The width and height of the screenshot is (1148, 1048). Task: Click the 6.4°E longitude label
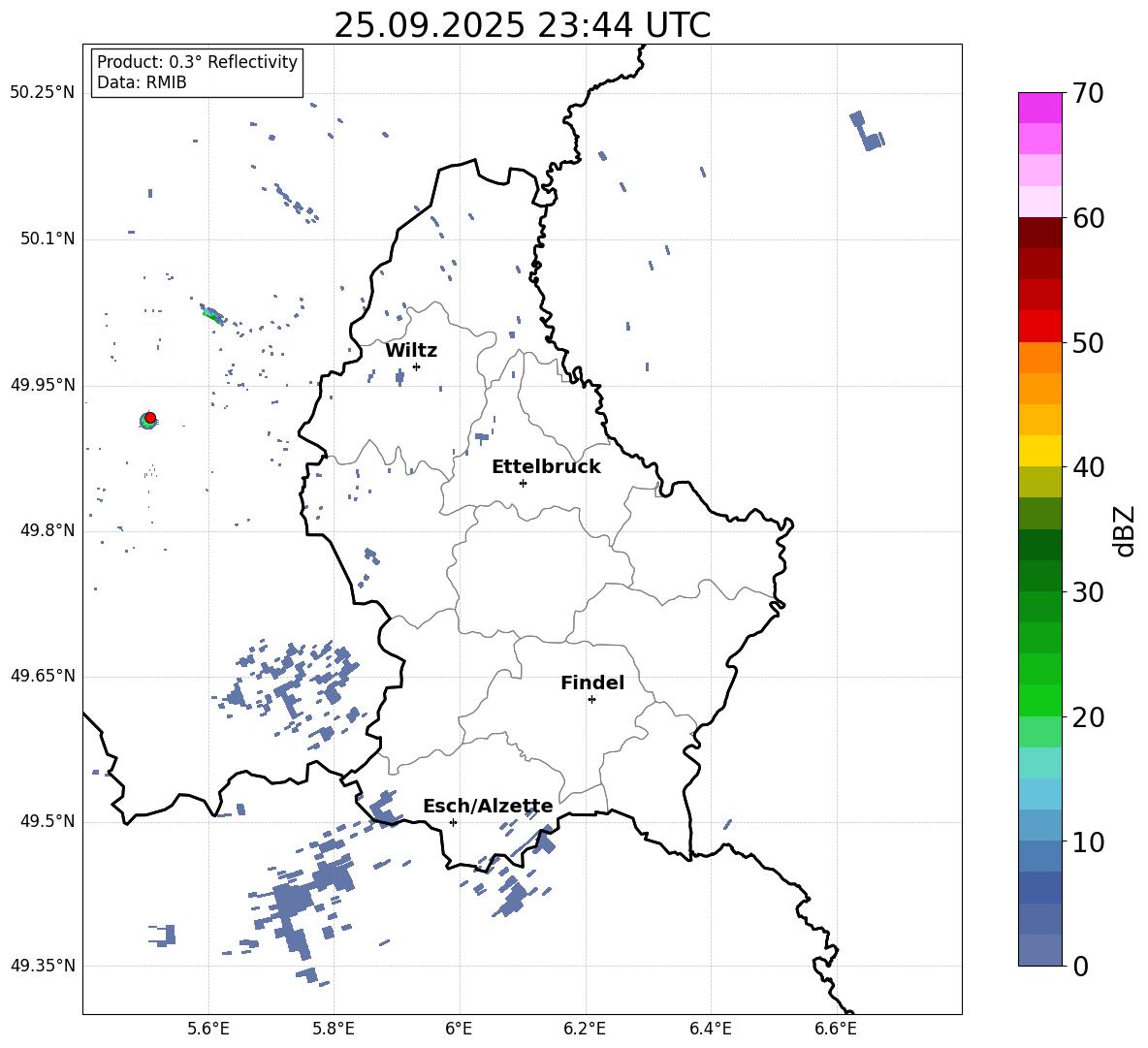pos(710,1029)
